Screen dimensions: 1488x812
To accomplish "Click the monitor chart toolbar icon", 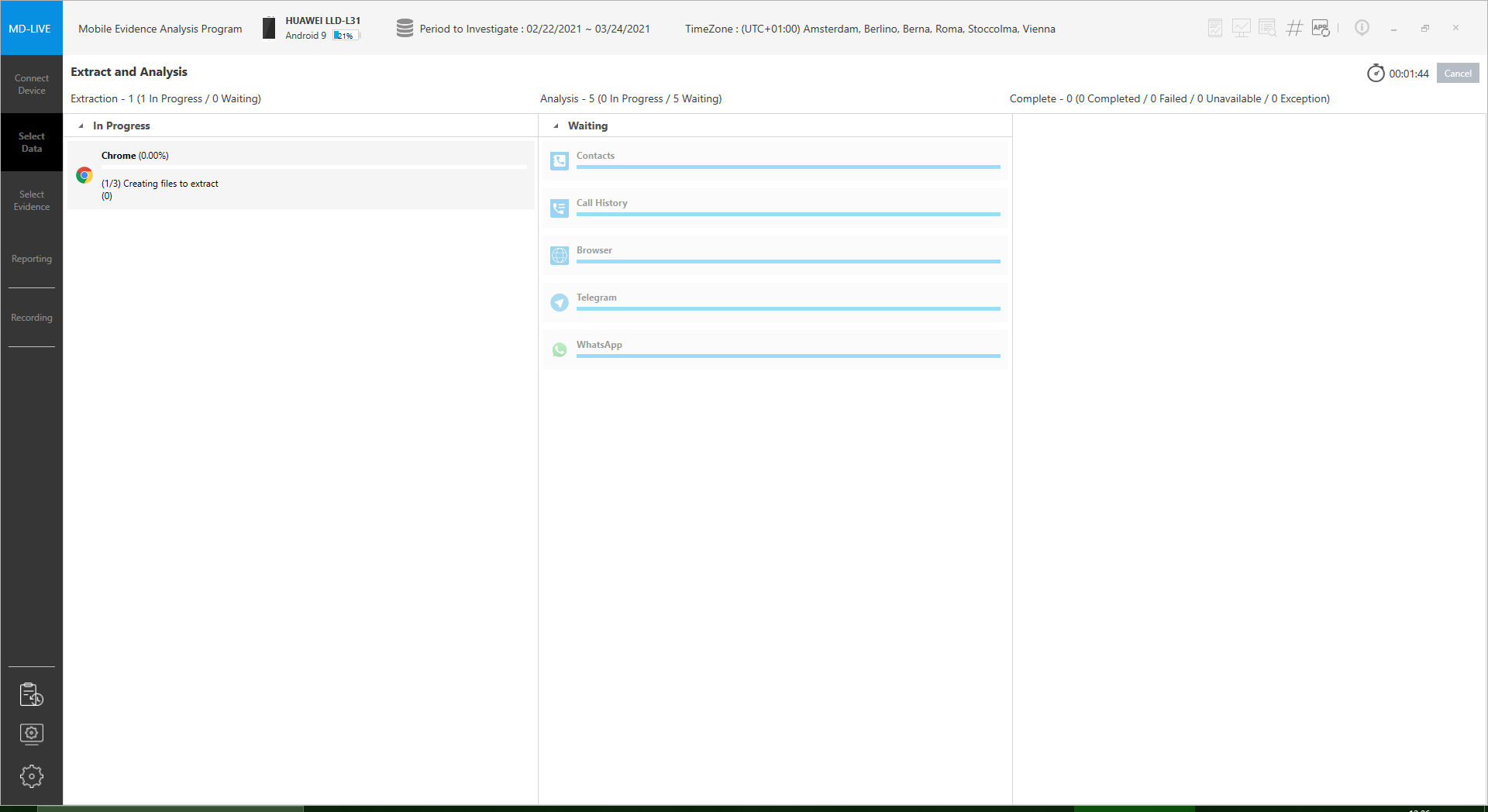I will point(1242,29).
